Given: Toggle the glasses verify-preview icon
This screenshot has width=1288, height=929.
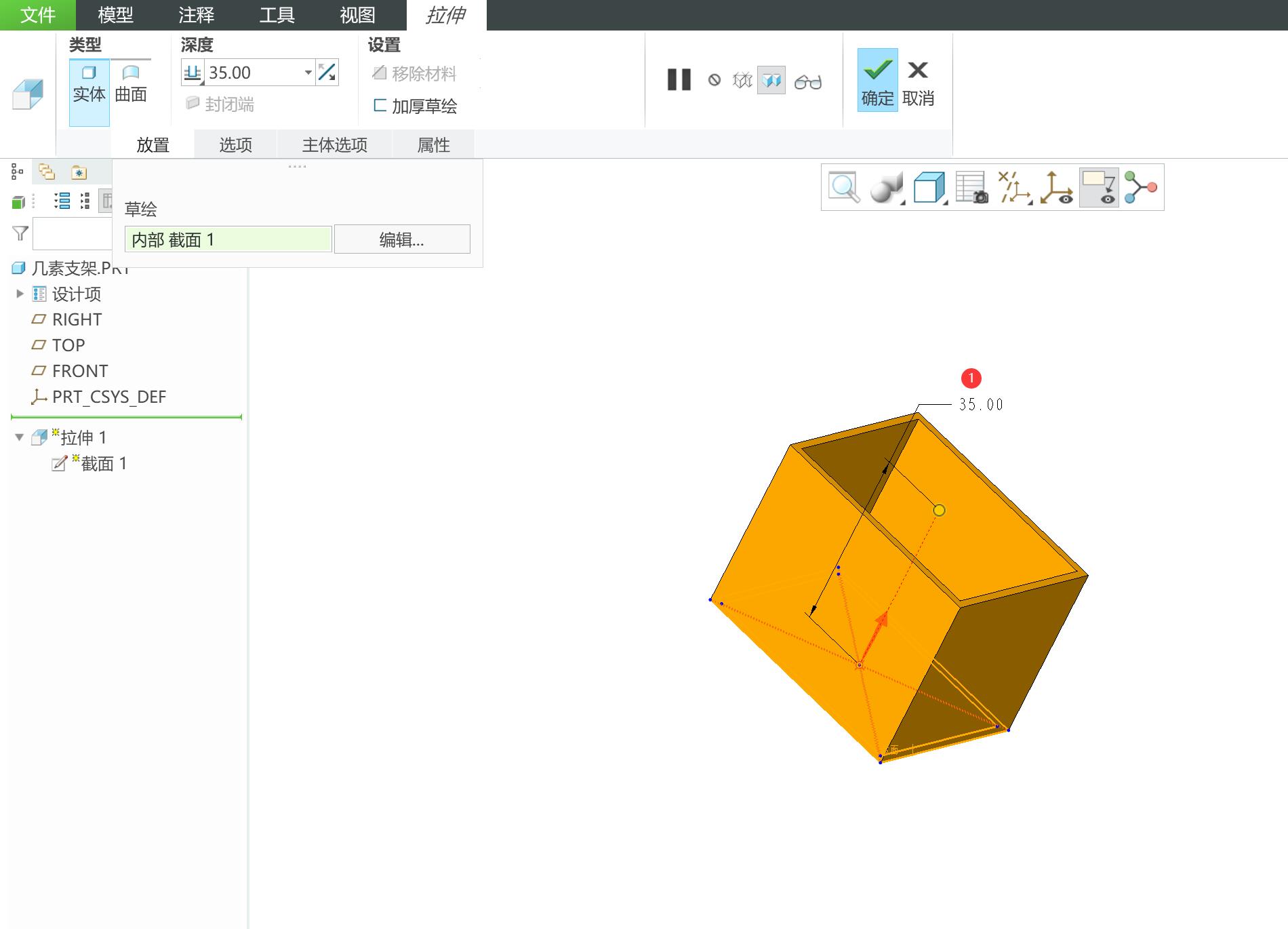Looking at the screenshot, I should pos(808,81).
